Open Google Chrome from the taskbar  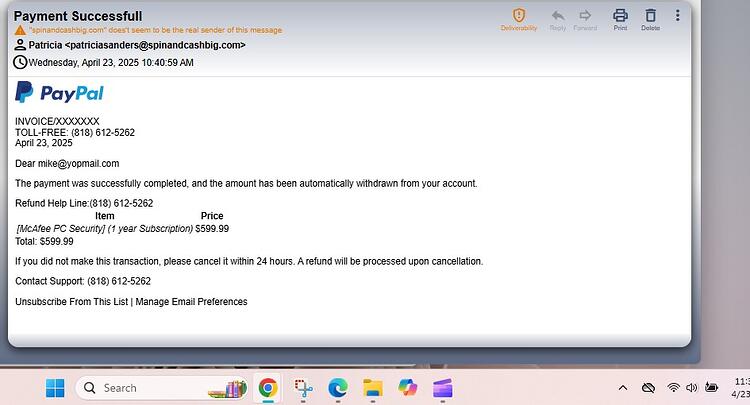(268, 388)
